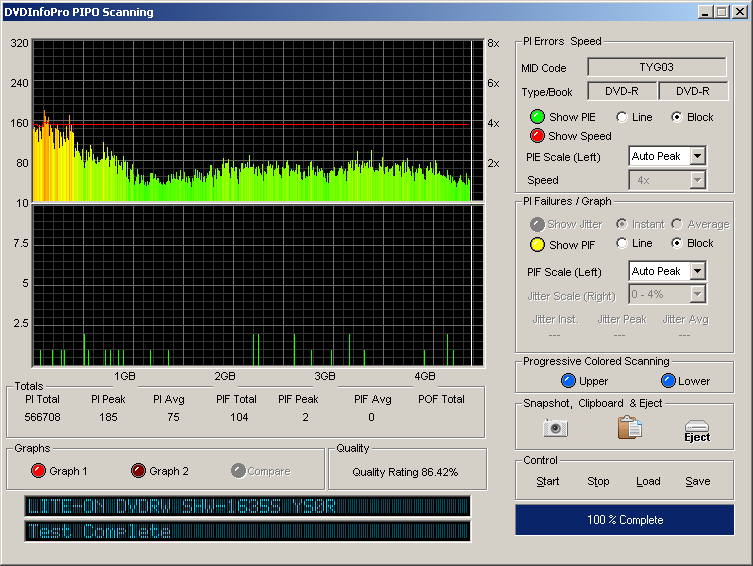753x566 pixels.
Task: Copy results using the clipboard icon
Action: tap(630, 427)
